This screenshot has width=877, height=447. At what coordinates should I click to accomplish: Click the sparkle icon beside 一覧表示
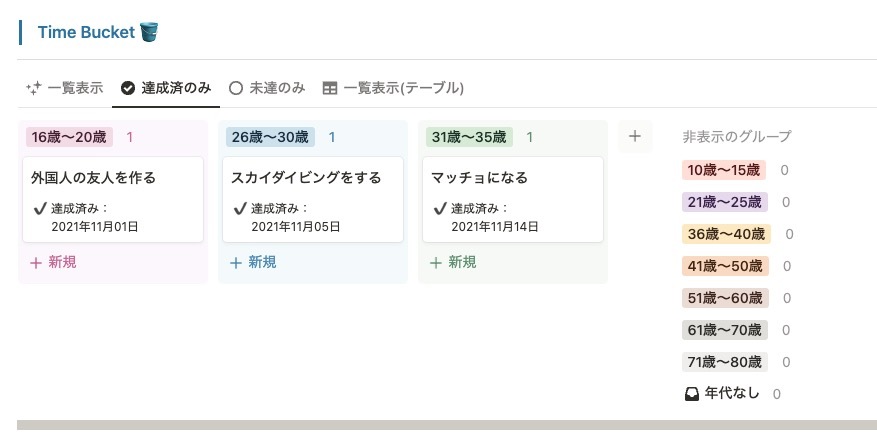coord(33,88)
